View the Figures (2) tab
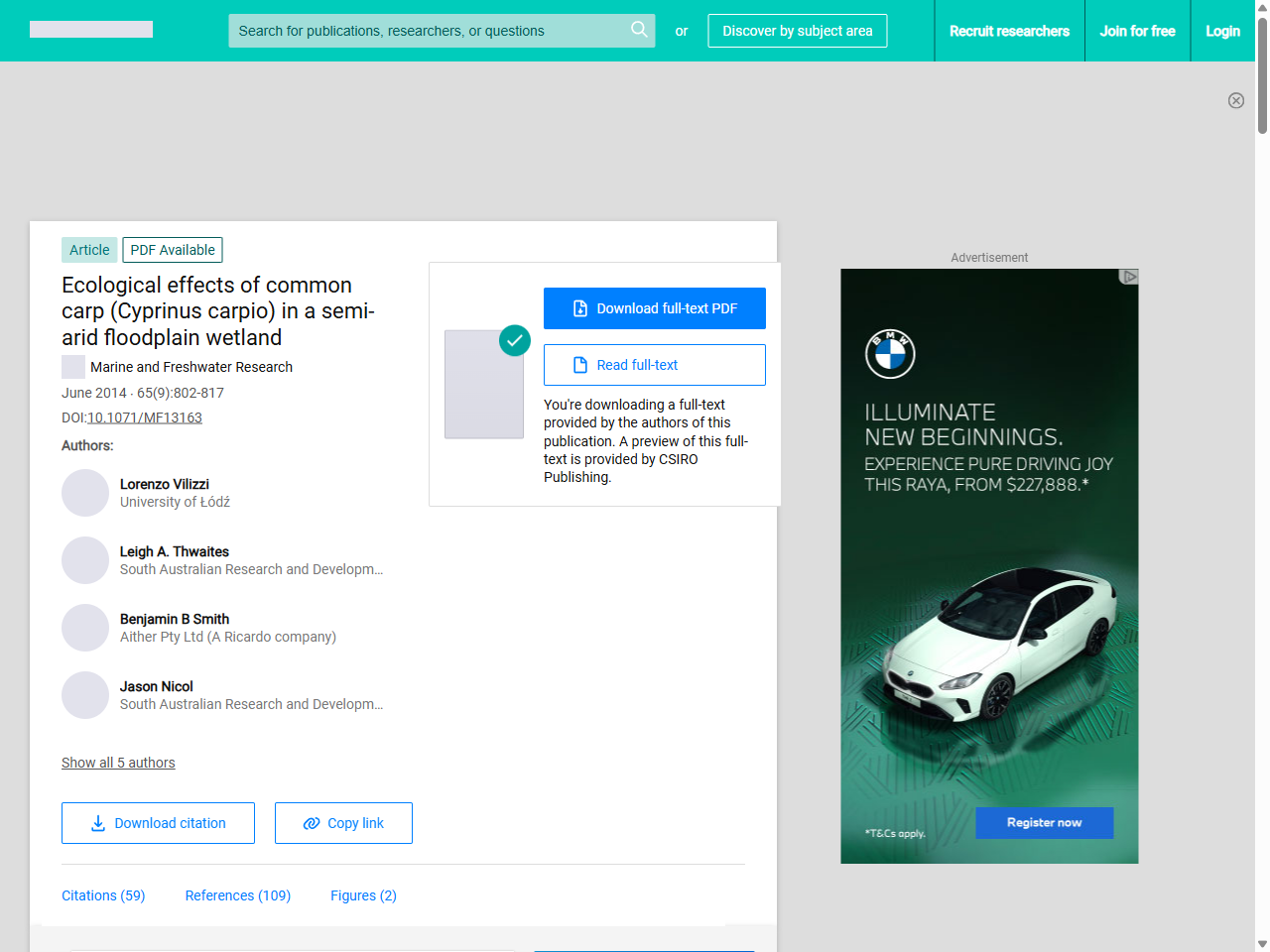 [363, 895]
